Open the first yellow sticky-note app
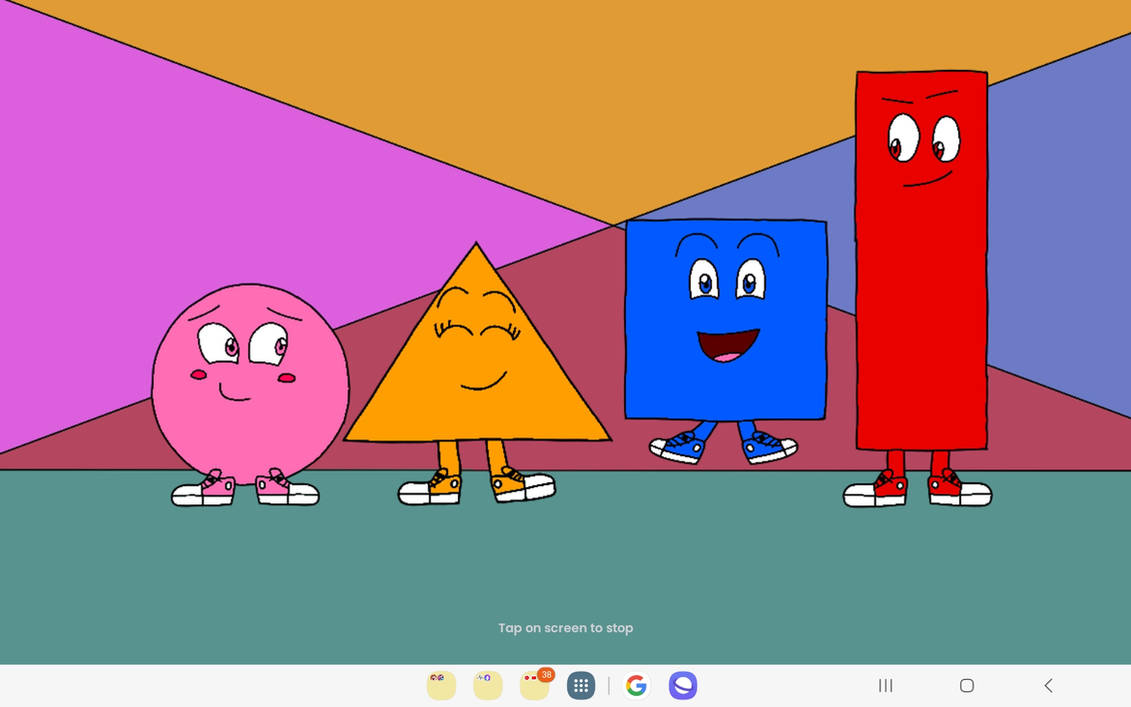Image resolution: width=1131 pixels, height=707 pixels. (441, 686)
